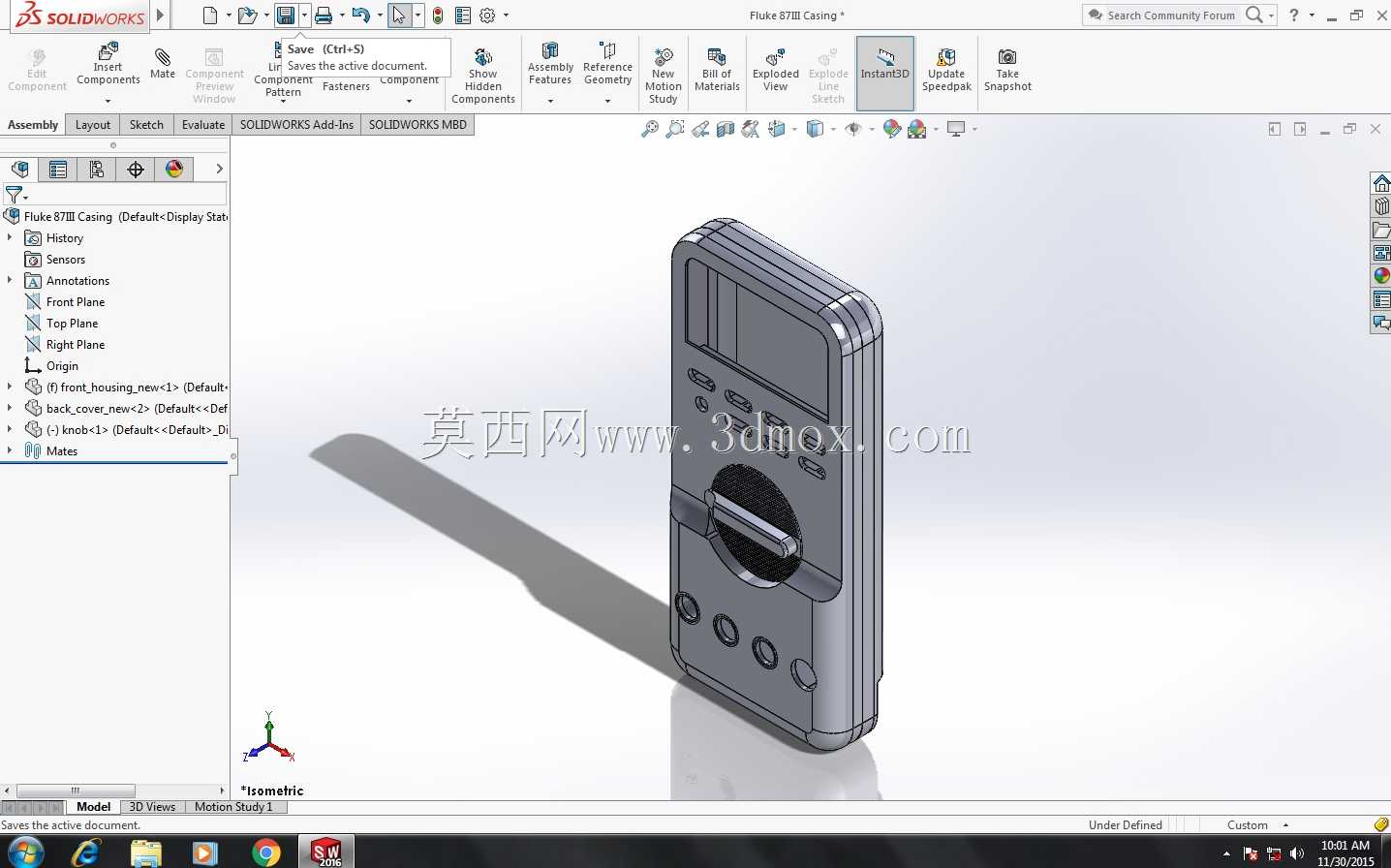Select the Model bottom tab

(x=93, y=807)
